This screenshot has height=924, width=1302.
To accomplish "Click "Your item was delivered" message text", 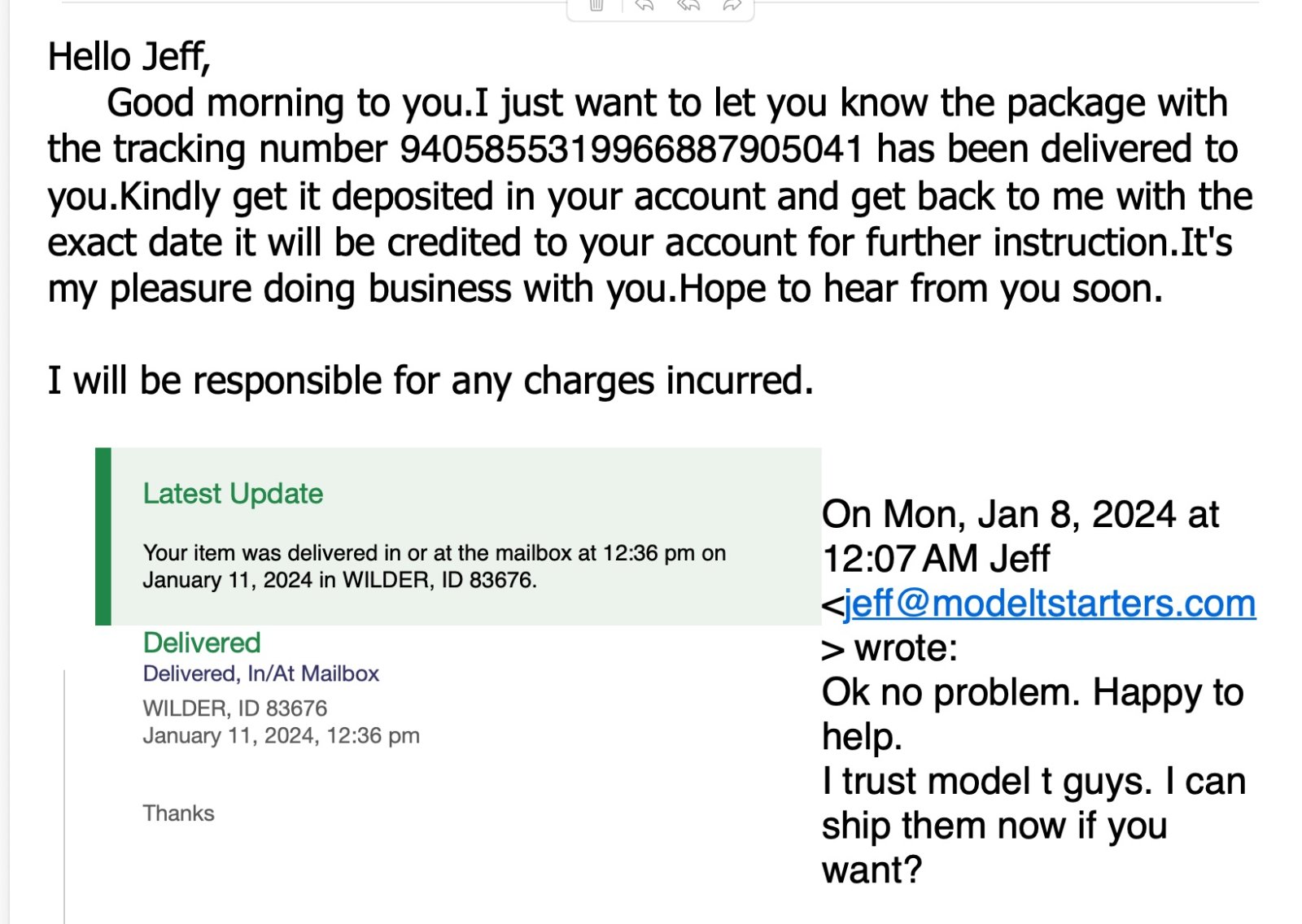I will pyautogui.click(x=434, y=554).
